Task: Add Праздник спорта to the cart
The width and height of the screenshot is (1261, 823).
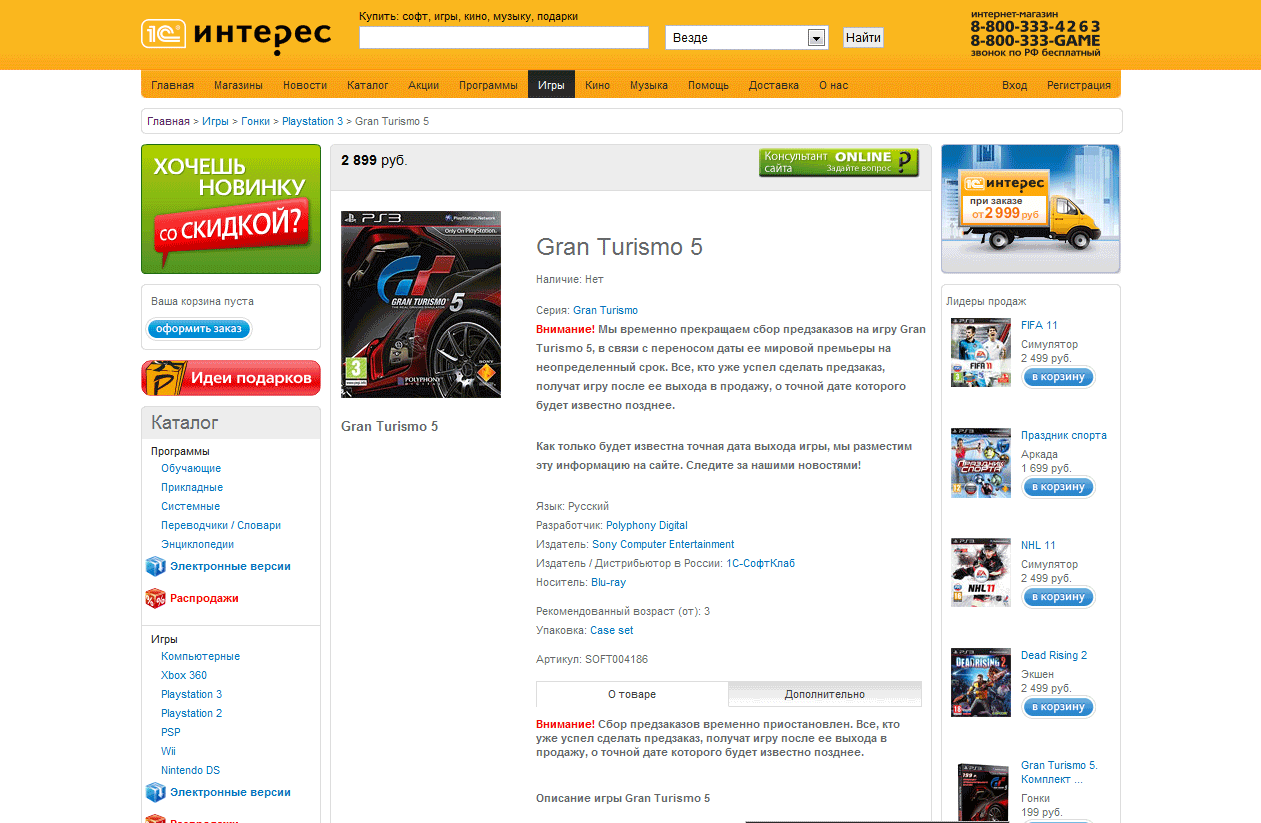Action: [1058, 487]
